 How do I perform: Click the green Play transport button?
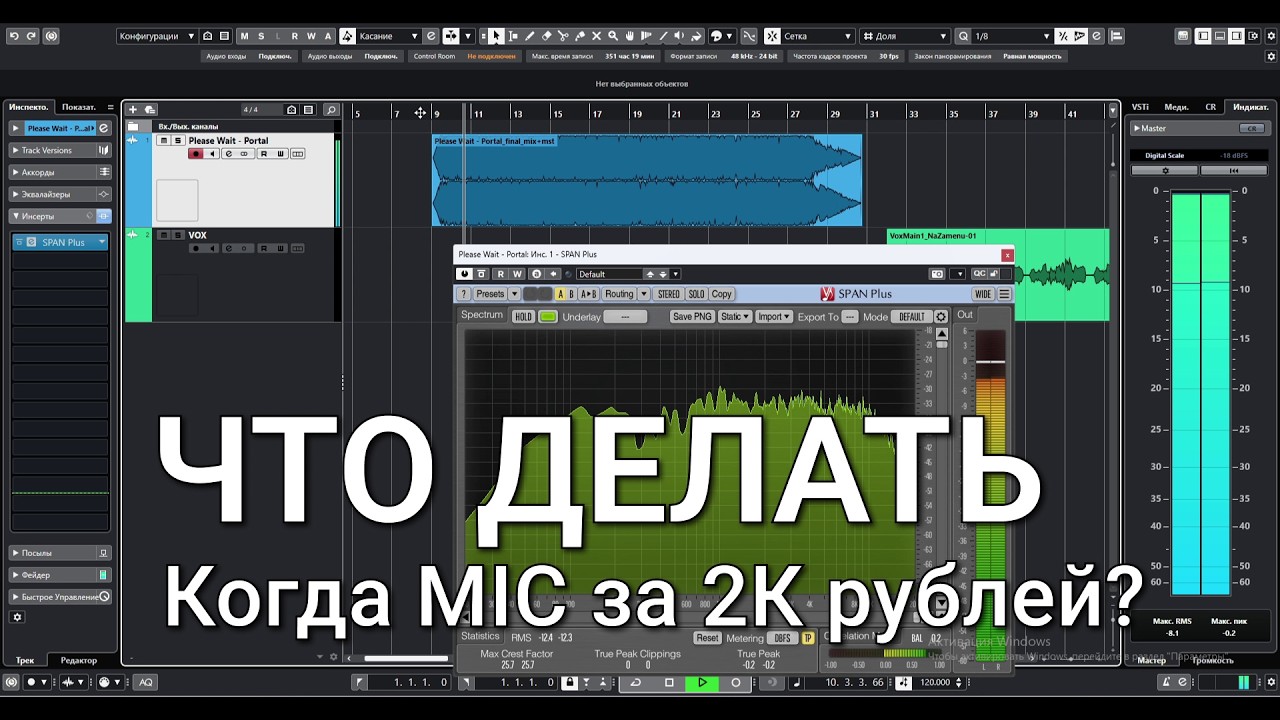click(702, 682)
